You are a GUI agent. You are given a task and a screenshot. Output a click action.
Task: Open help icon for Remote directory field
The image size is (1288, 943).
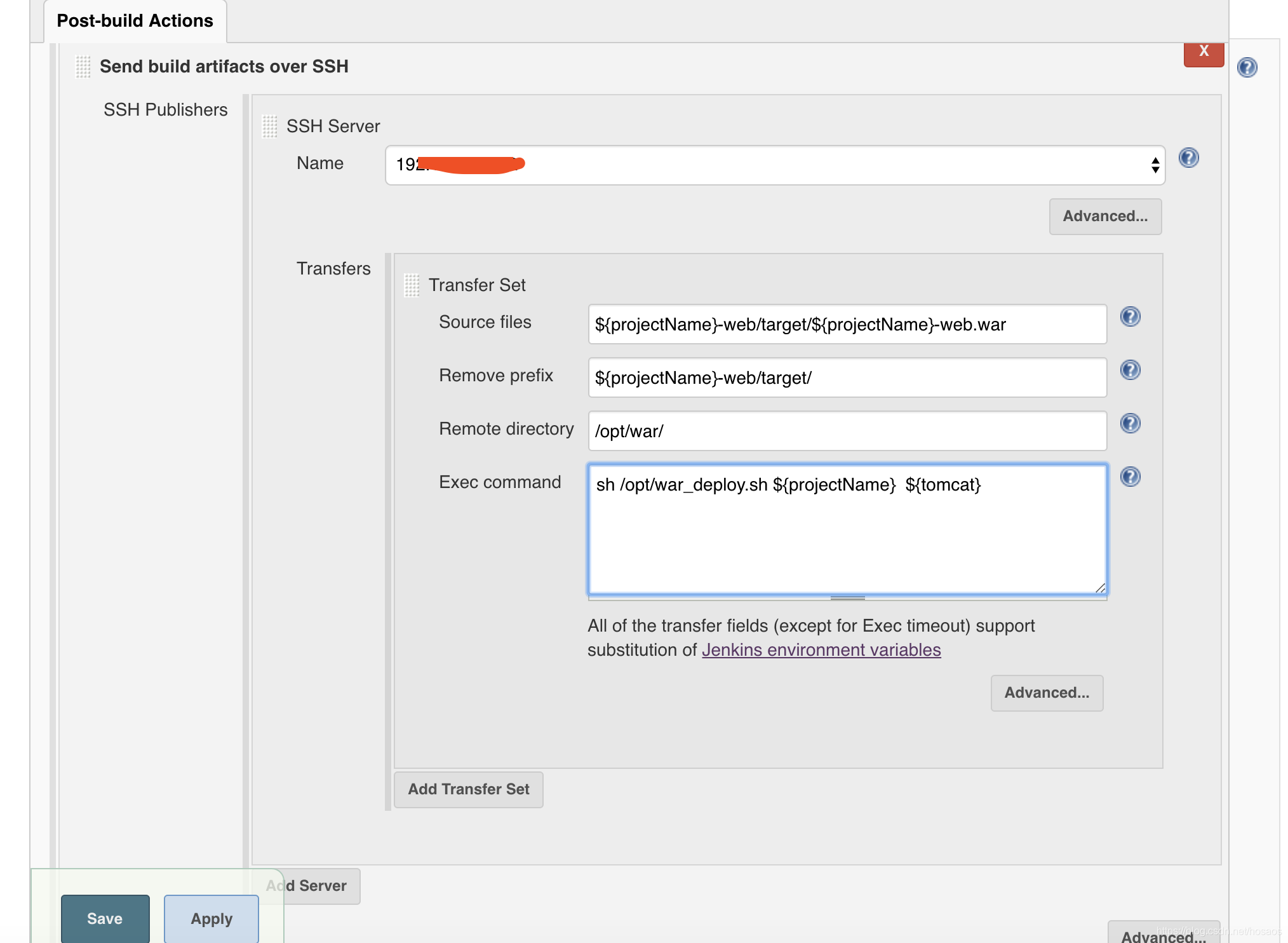[x=1130, y=423]
